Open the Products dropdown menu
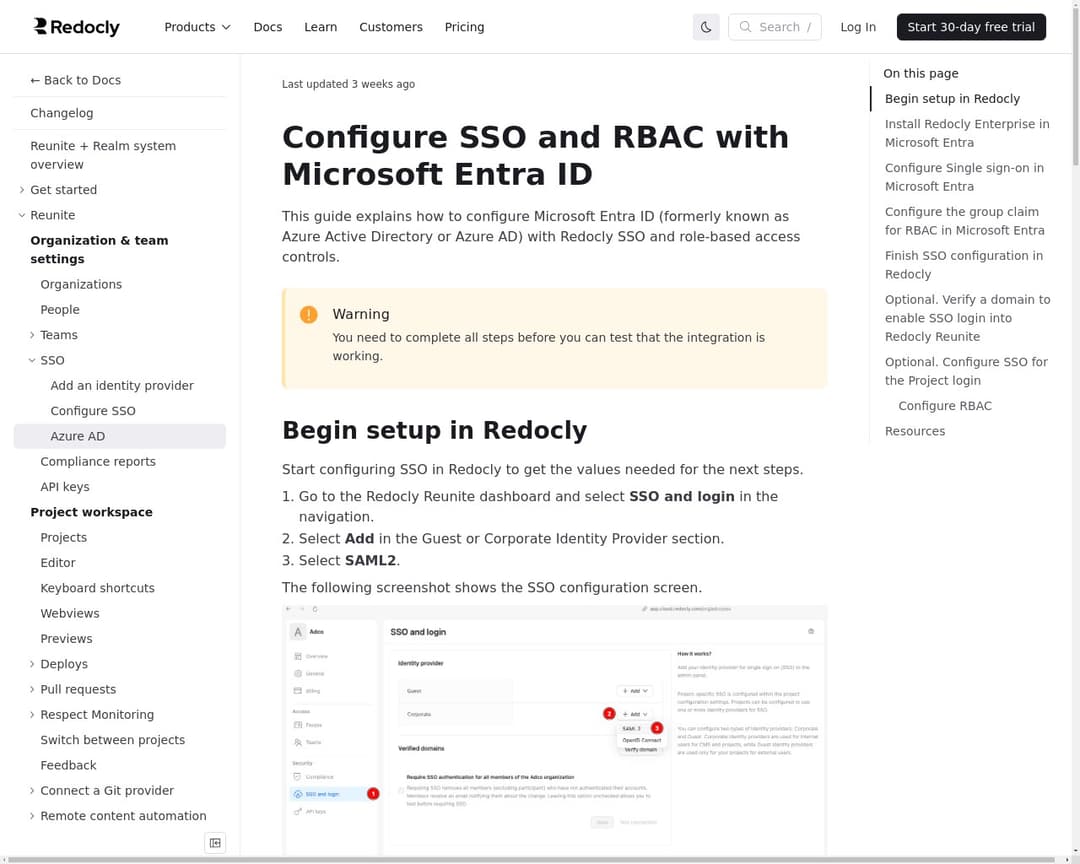1080x864 pixels. (197, 27)
